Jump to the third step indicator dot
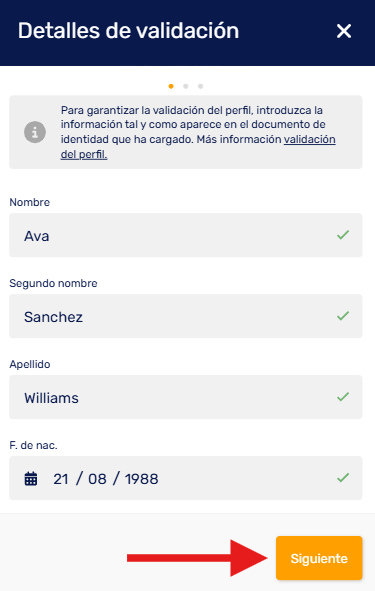 pos(201,86)
